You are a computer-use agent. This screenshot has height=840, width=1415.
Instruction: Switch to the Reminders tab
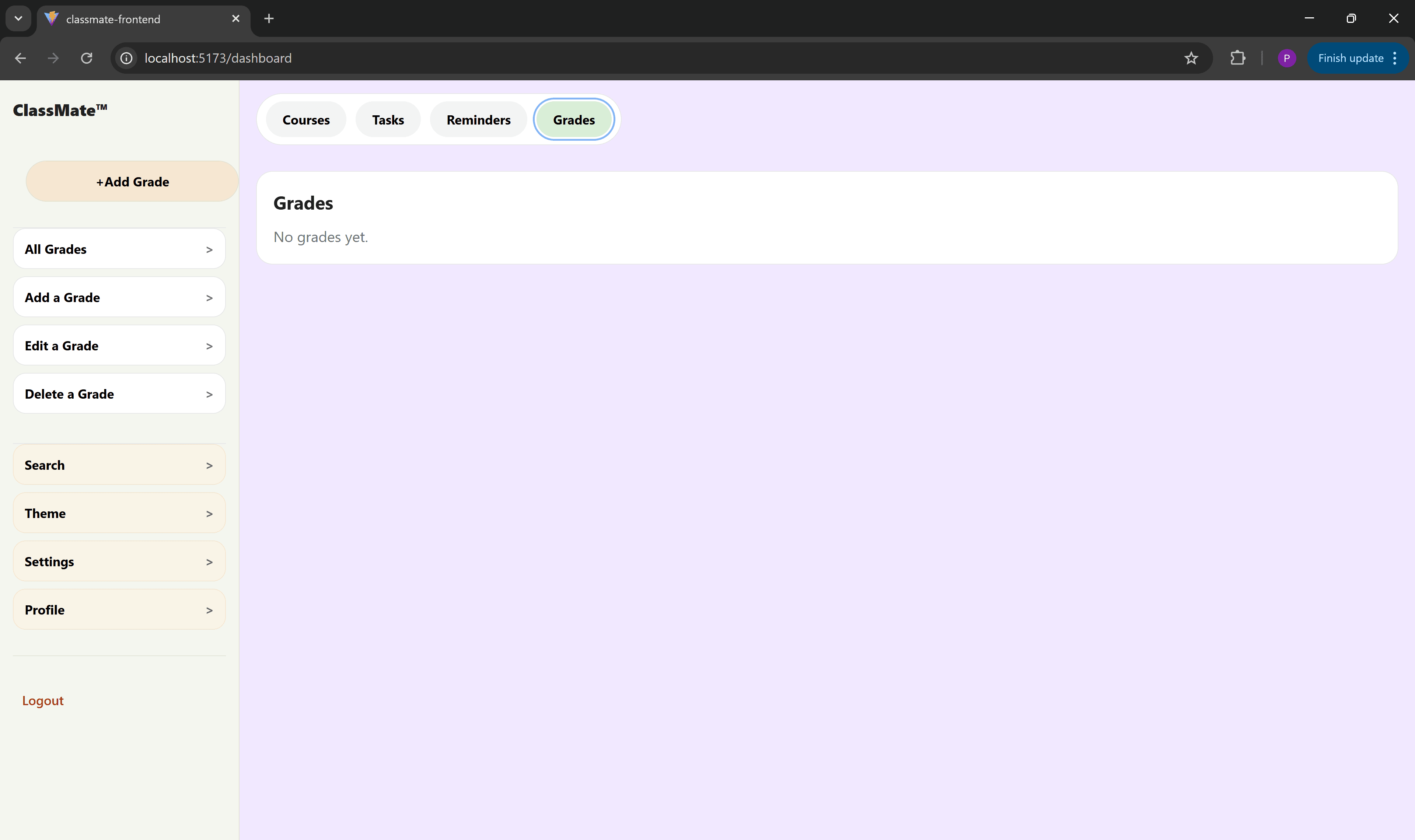pos(478,120)
